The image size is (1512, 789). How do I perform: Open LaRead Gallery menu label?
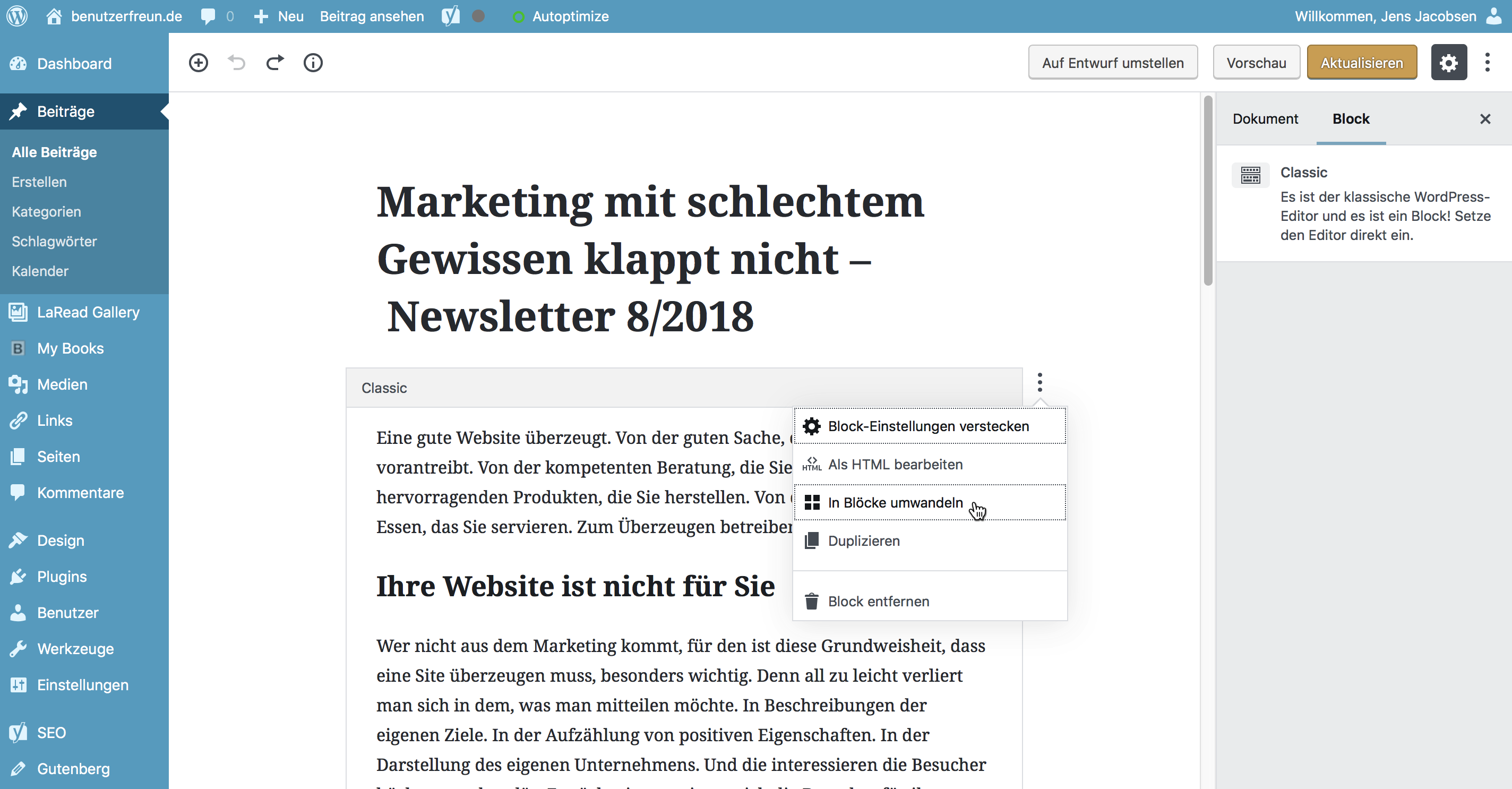[x=88, y=312]
